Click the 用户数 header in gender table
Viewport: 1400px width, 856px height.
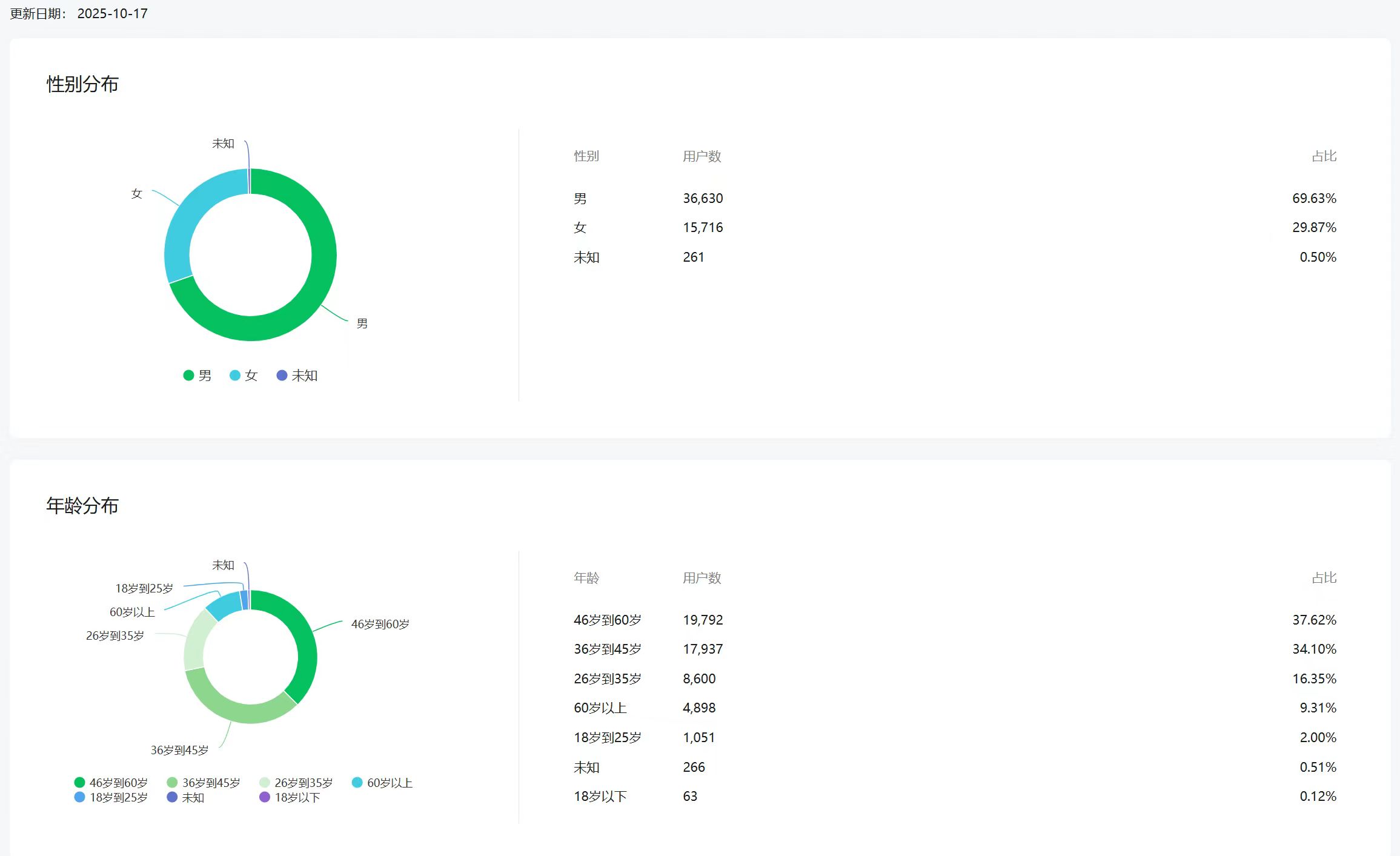point(702,156)
